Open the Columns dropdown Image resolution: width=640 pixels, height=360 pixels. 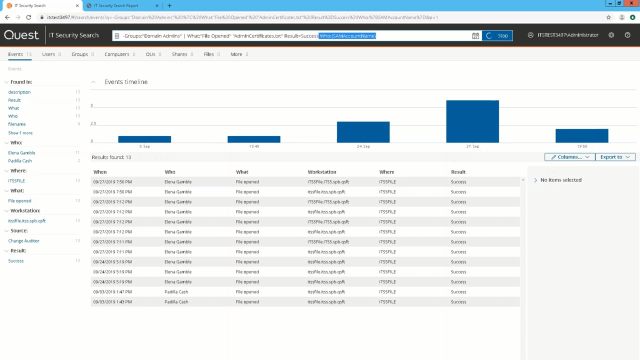point(569,157)
